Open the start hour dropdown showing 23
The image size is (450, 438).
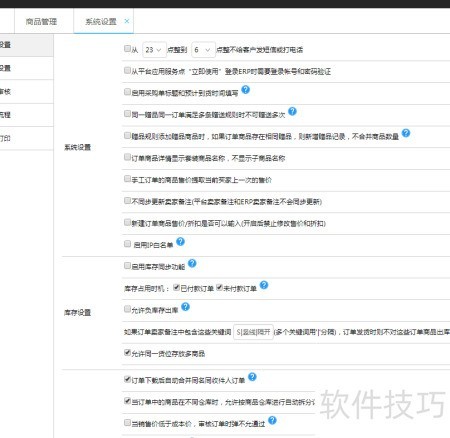pos(154,50)
